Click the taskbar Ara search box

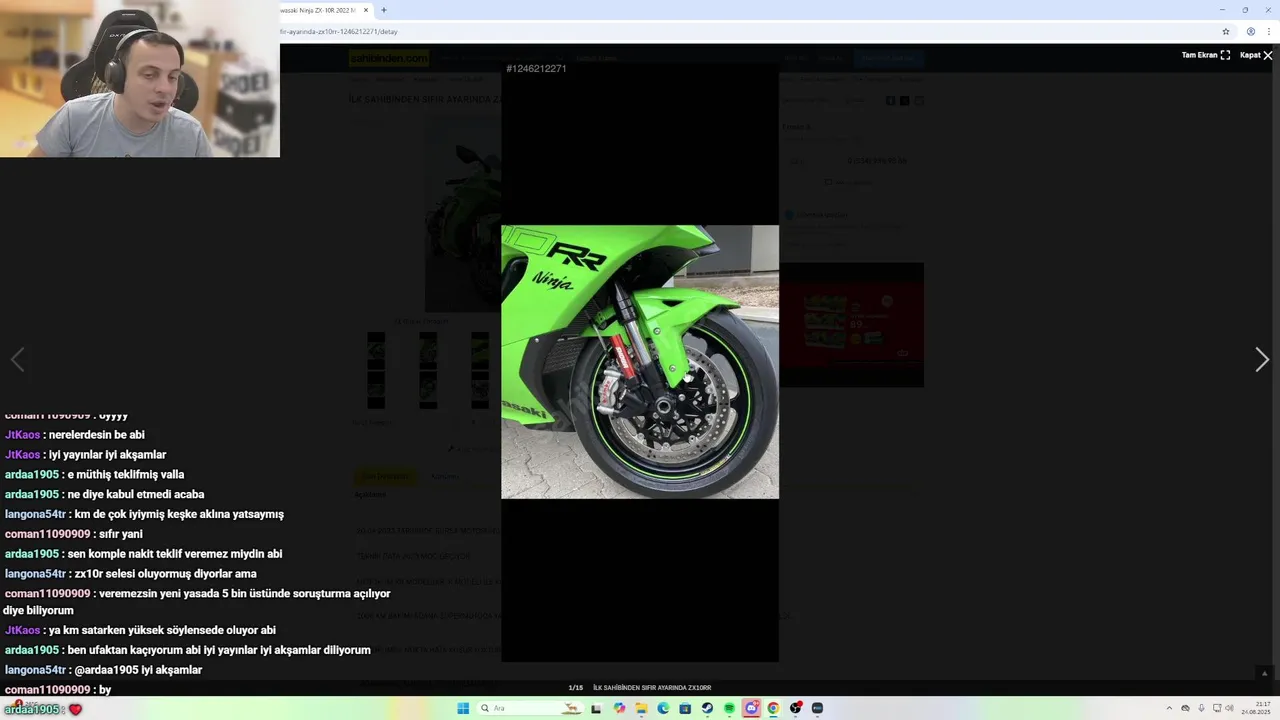[530, 708]
